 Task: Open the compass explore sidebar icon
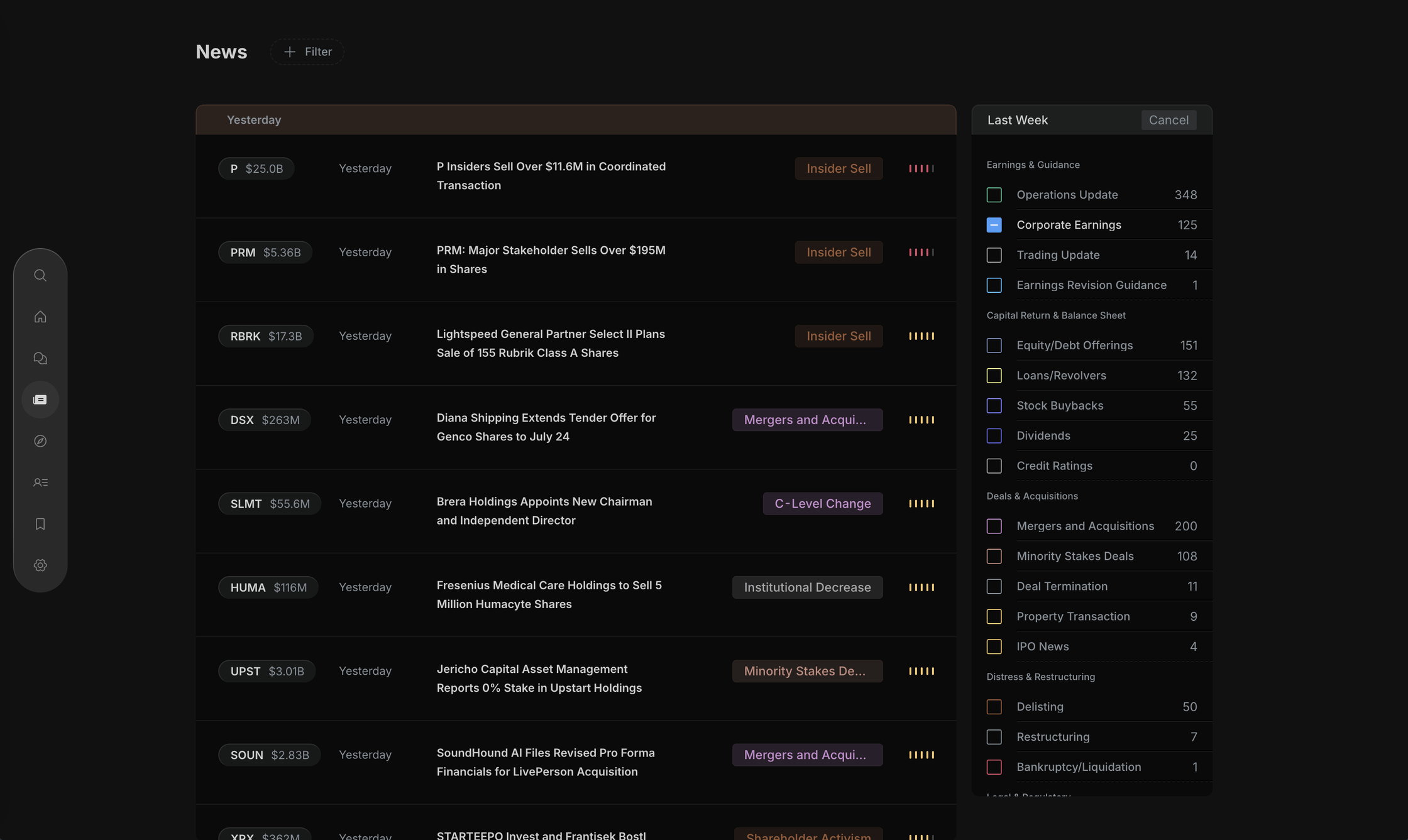(40, 442)
